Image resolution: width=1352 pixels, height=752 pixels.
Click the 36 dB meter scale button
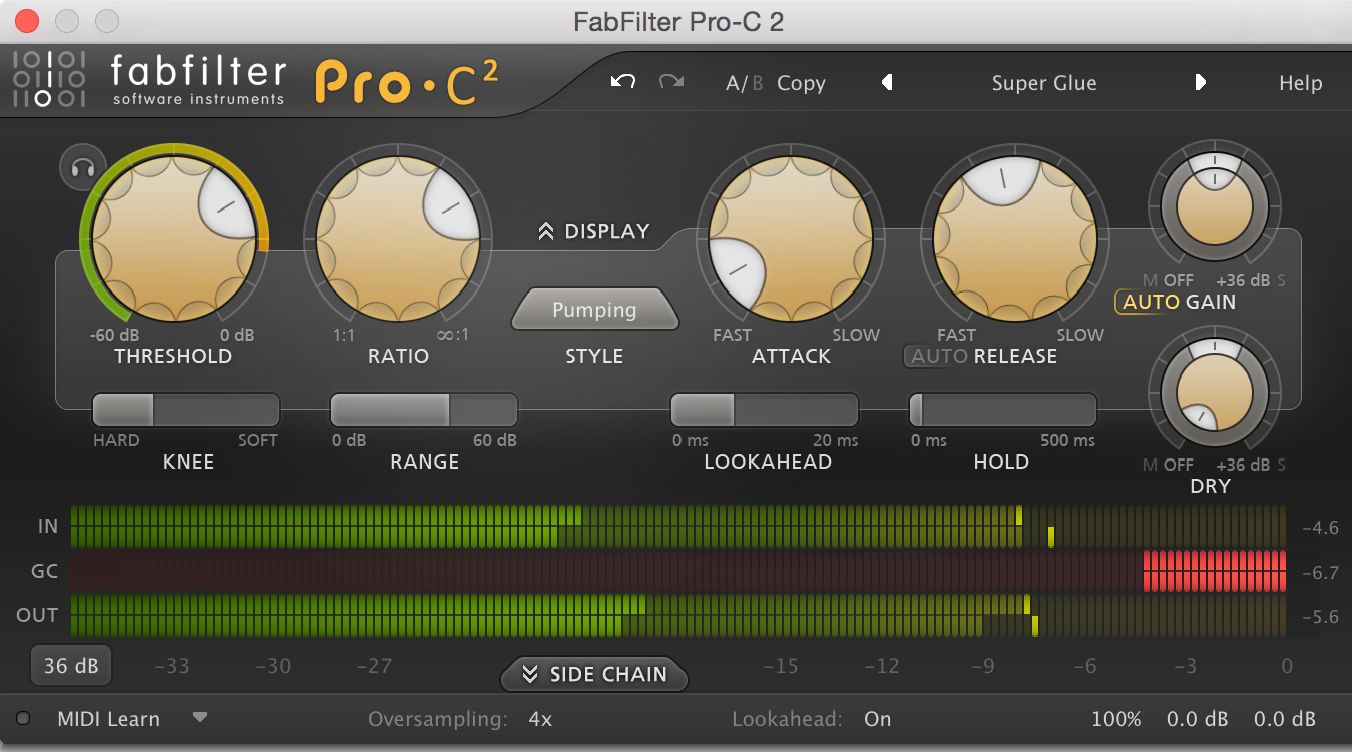click(71, 664)
